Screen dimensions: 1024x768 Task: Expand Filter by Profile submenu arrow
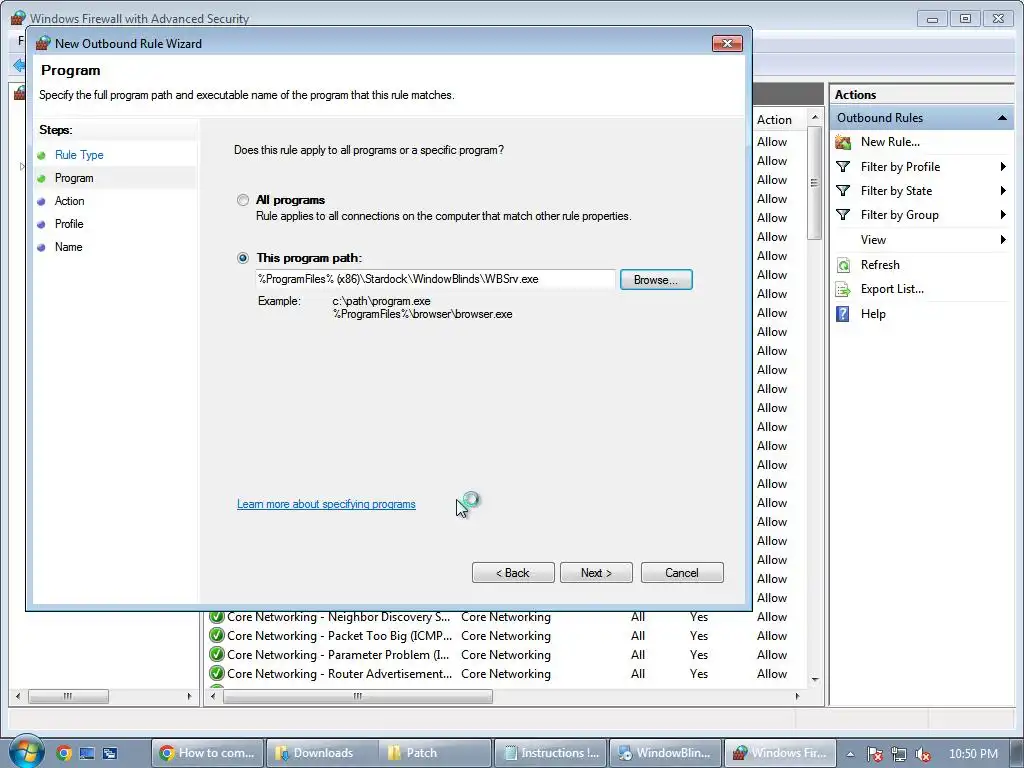(x=1003, y=167)
